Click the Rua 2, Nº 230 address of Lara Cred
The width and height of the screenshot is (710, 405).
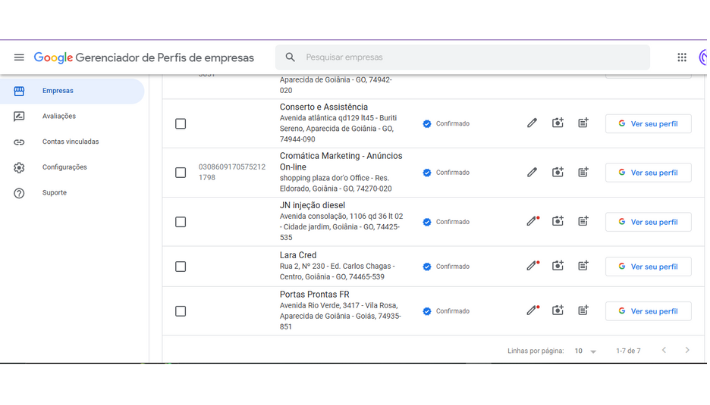point(337,271)
